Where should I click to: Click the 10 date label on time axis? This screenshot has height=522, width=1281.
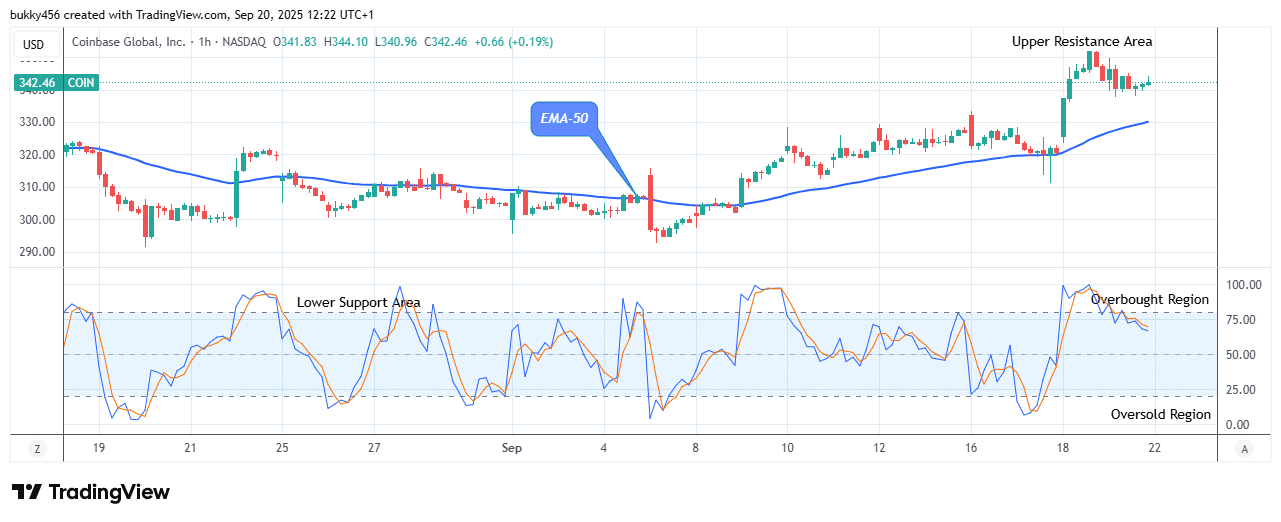tap(788, 449)
